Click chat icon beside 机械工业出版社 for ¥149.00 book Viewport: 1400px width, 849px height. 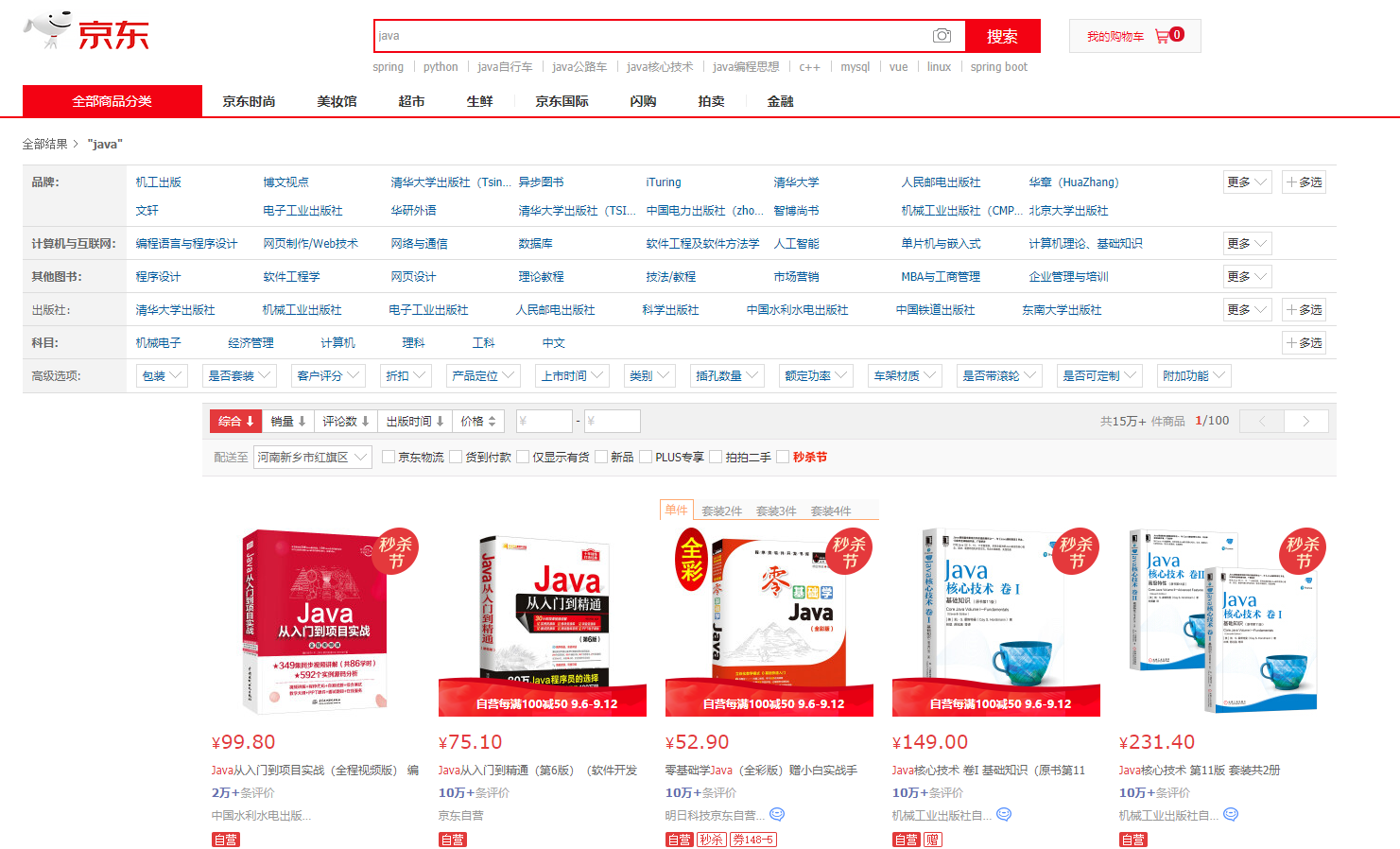pyautogui.click(x=1004, y=814)
